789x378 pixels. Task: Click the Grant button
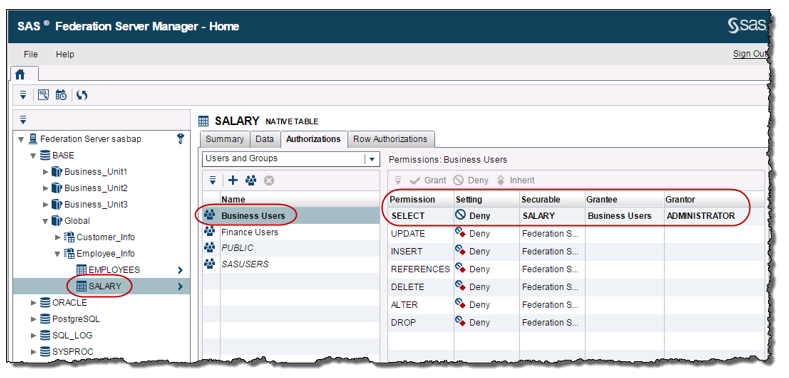(428, 180)
